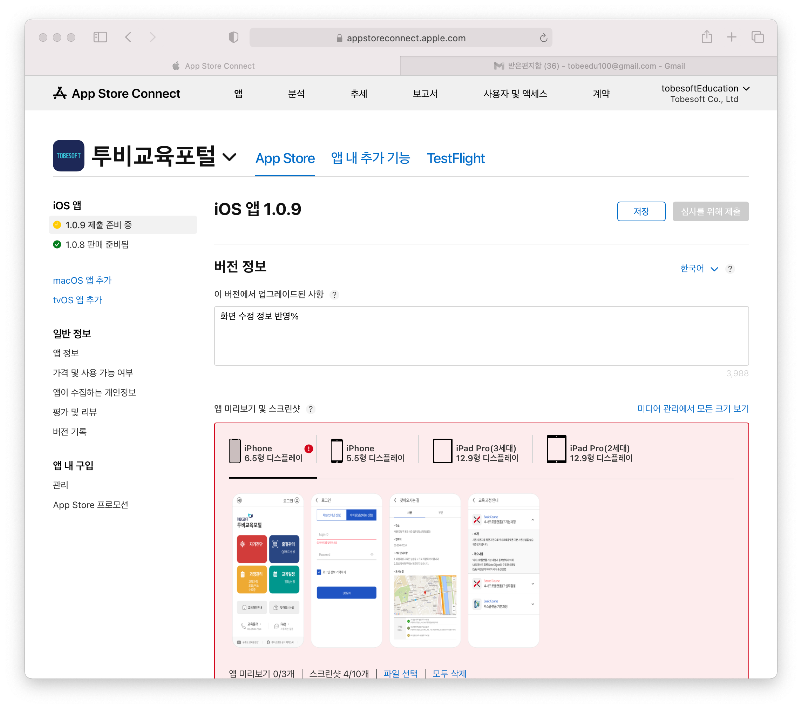Screen dimensions: 802x709
Task: Open 가격 및 사용 가능 여부
Action: (x=93, y=373)
